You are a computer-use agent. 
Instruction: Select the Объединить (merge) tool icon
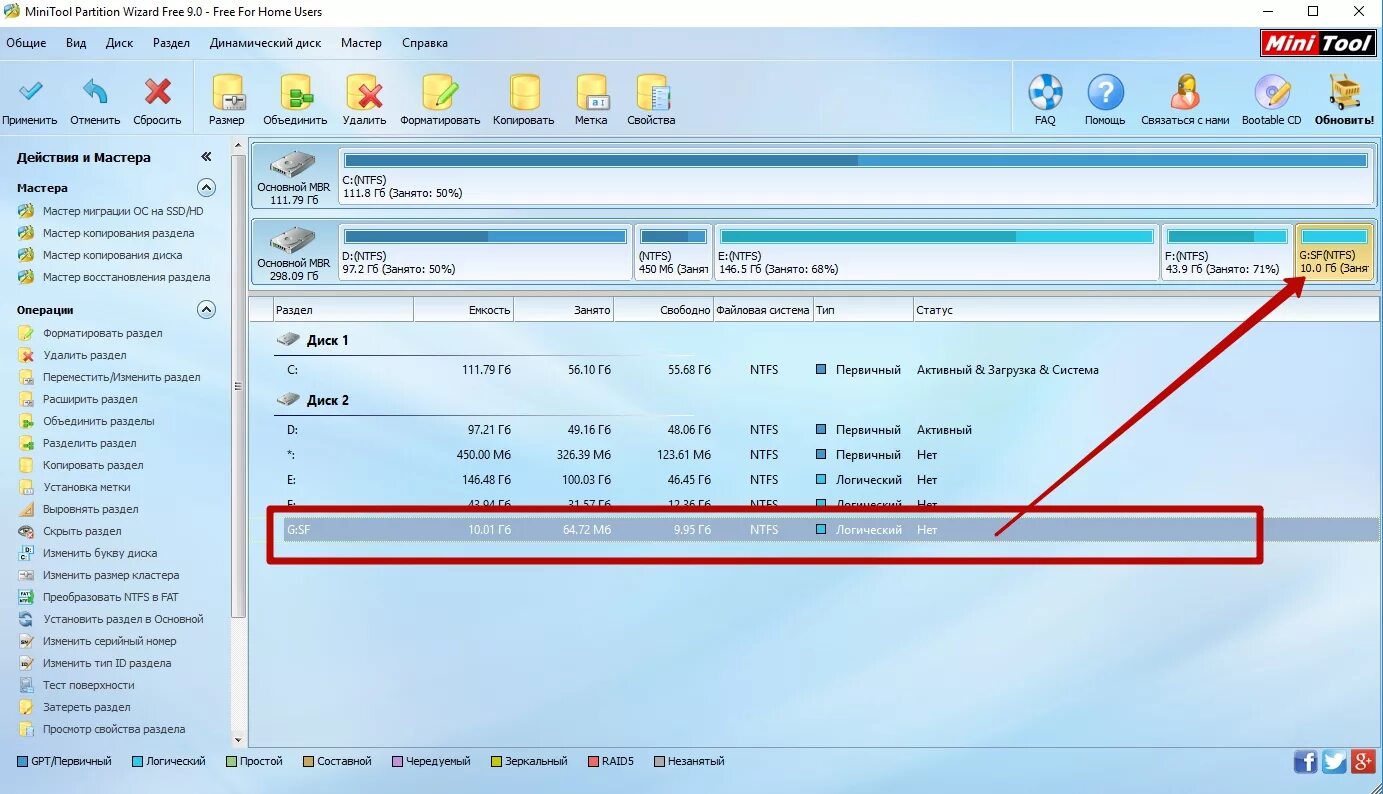pos(295,93)
